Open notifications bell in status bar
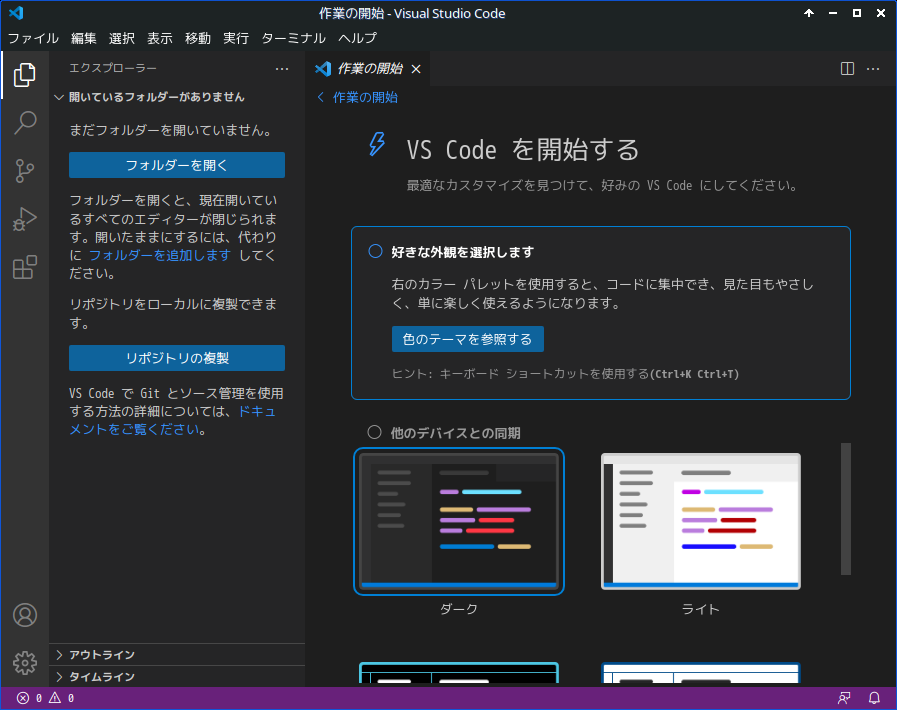Viewport: 897px width, 710px height. click(874, 698)
